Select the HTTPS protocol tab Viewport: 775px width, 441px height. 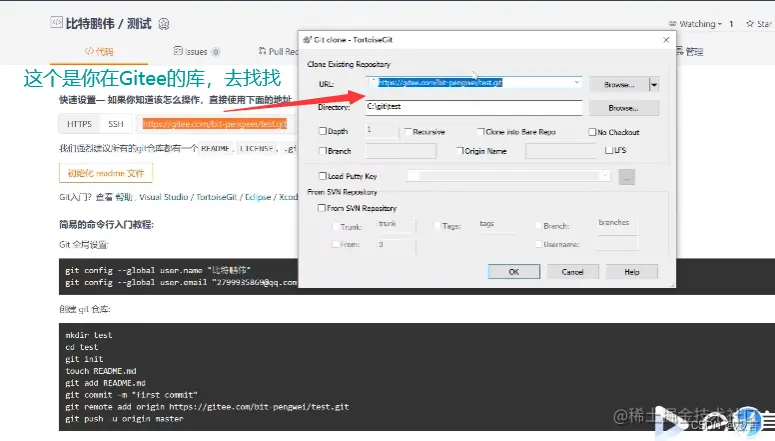tap(80, 124)
